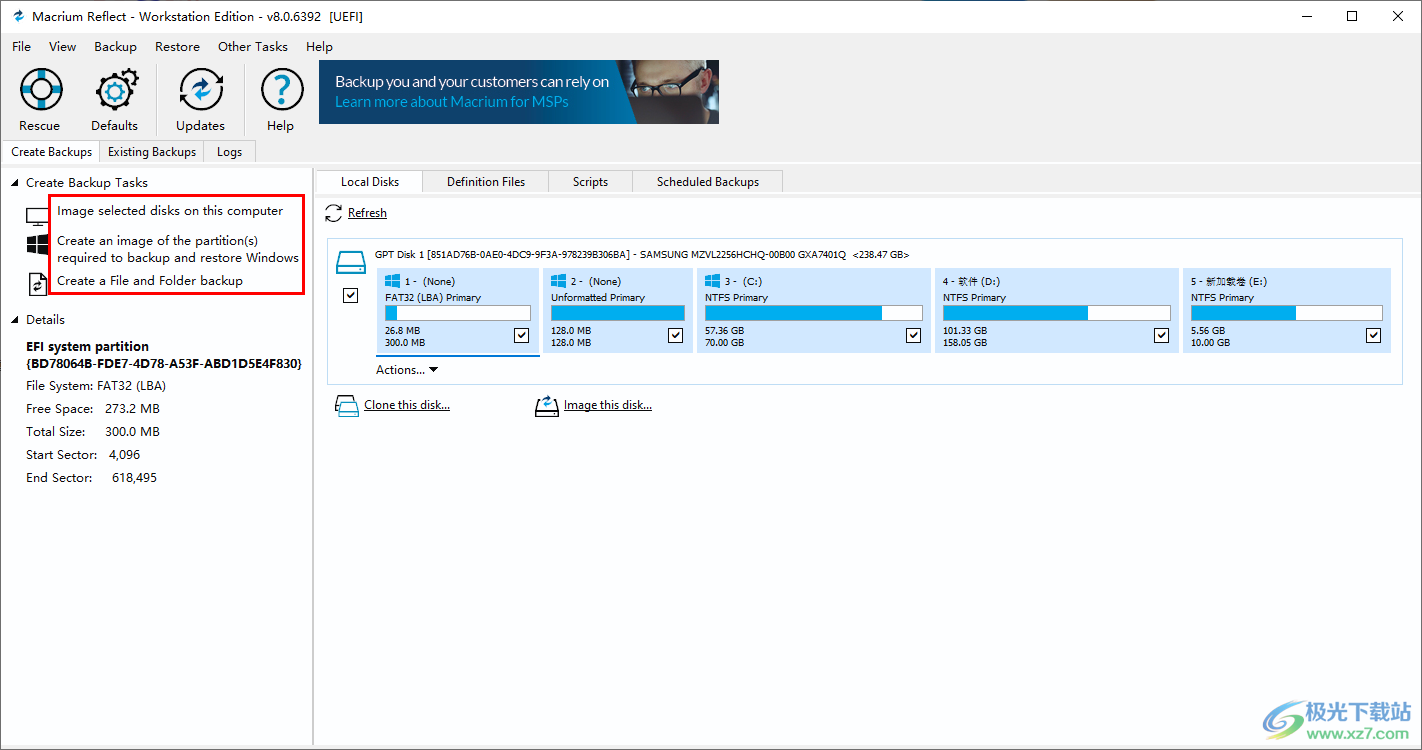The width and height of the screenshot is (1422, 750).
Task: Open the Restore menu
Action: click(177, 47)
